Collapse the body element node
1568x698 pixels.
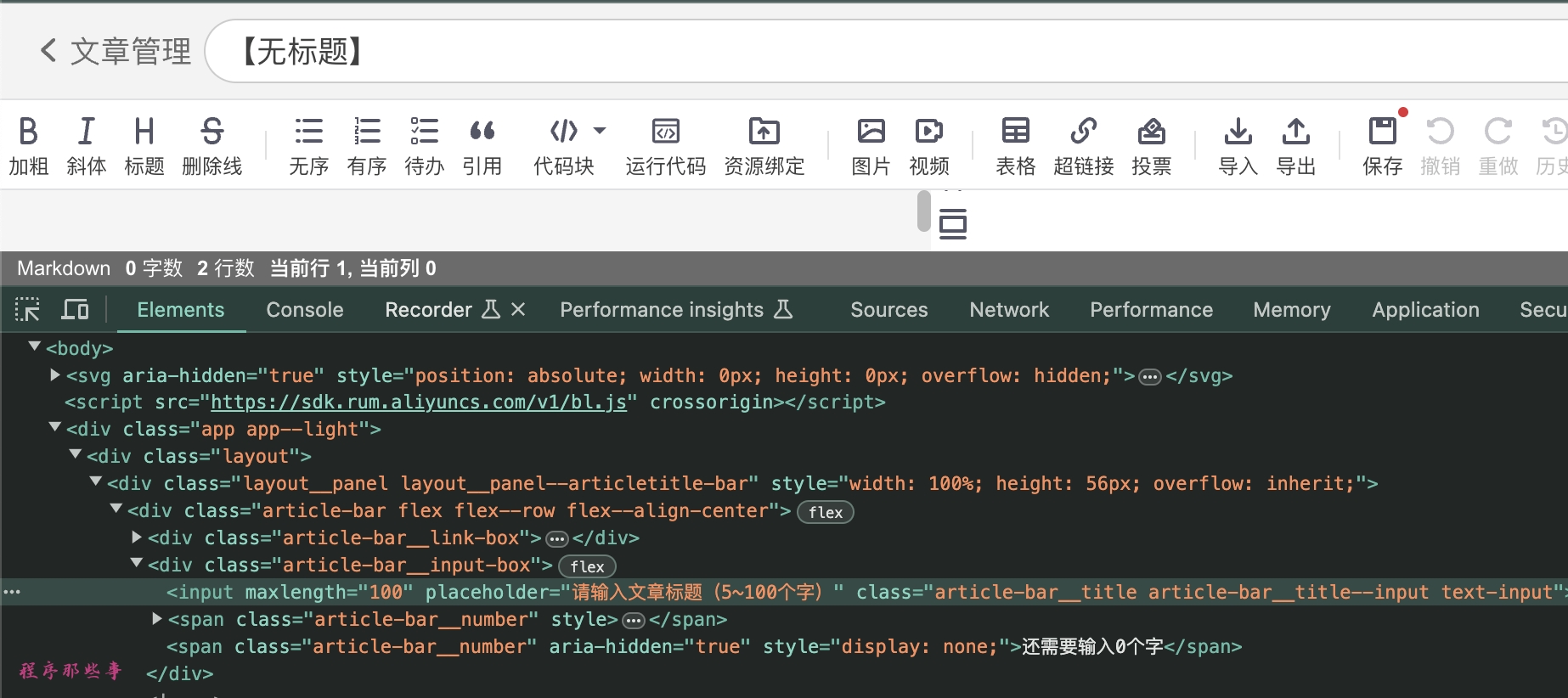[35, 347]
